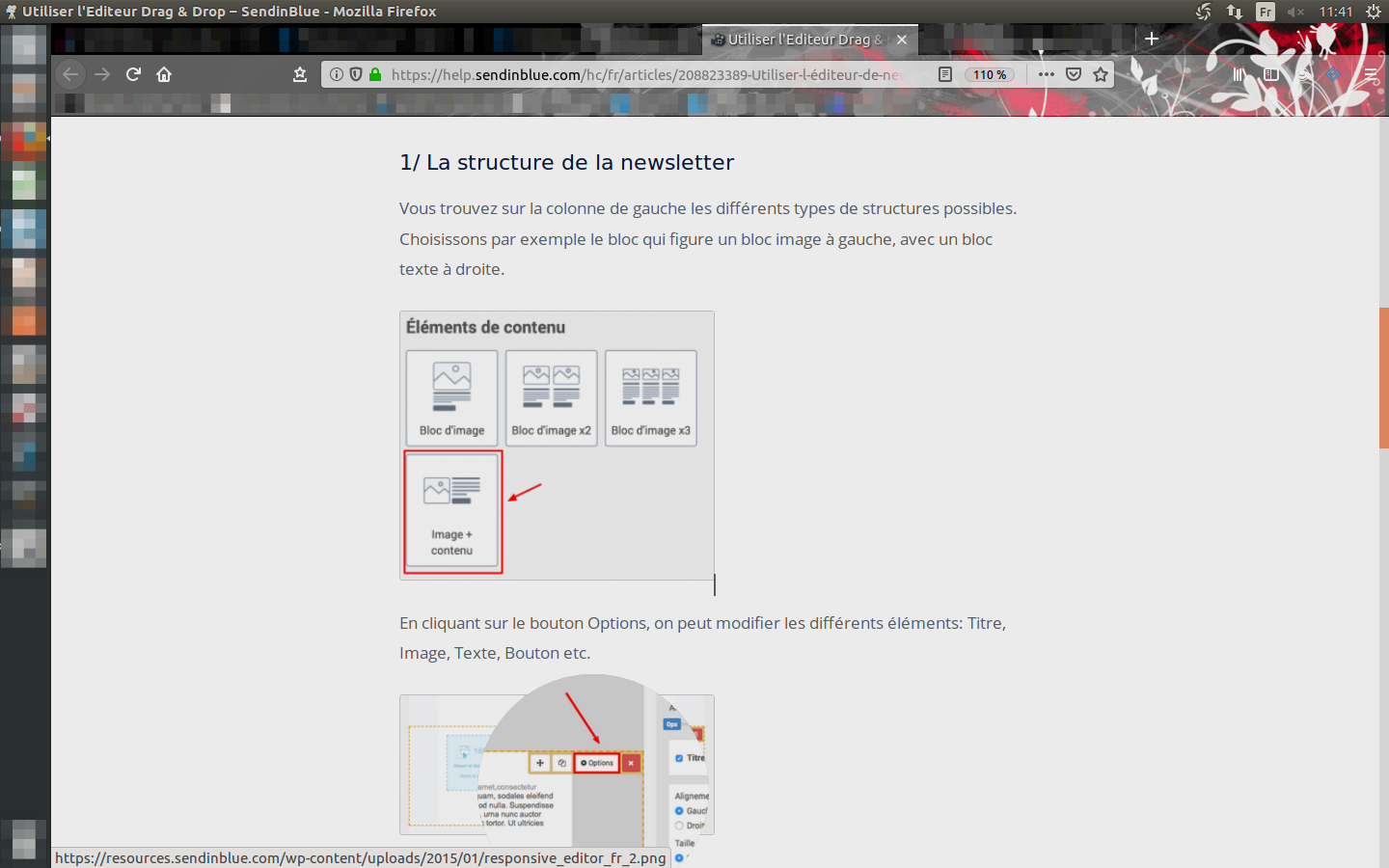Click the blue diamond extension icon

[1333, 74]
